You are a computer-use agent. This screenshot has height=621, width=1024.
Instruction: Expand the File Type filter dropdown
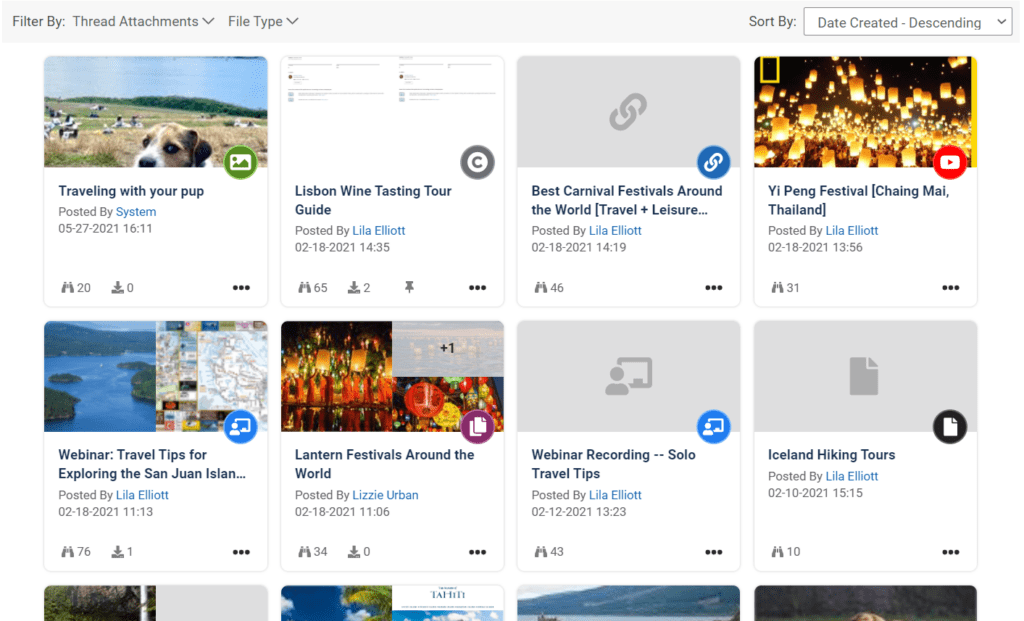point(263,21)
